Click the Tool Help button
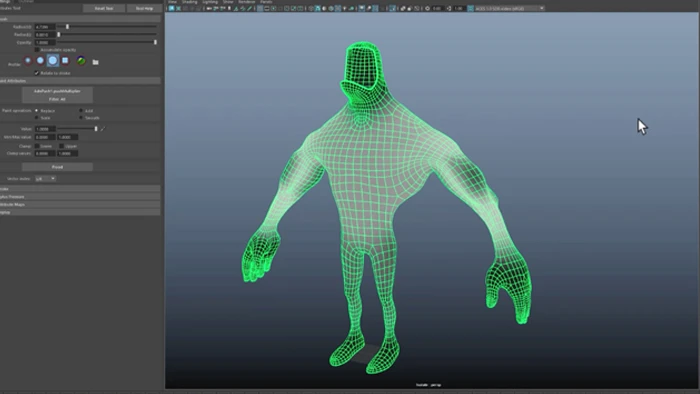 pyautogui.click(x=144, y=8)
